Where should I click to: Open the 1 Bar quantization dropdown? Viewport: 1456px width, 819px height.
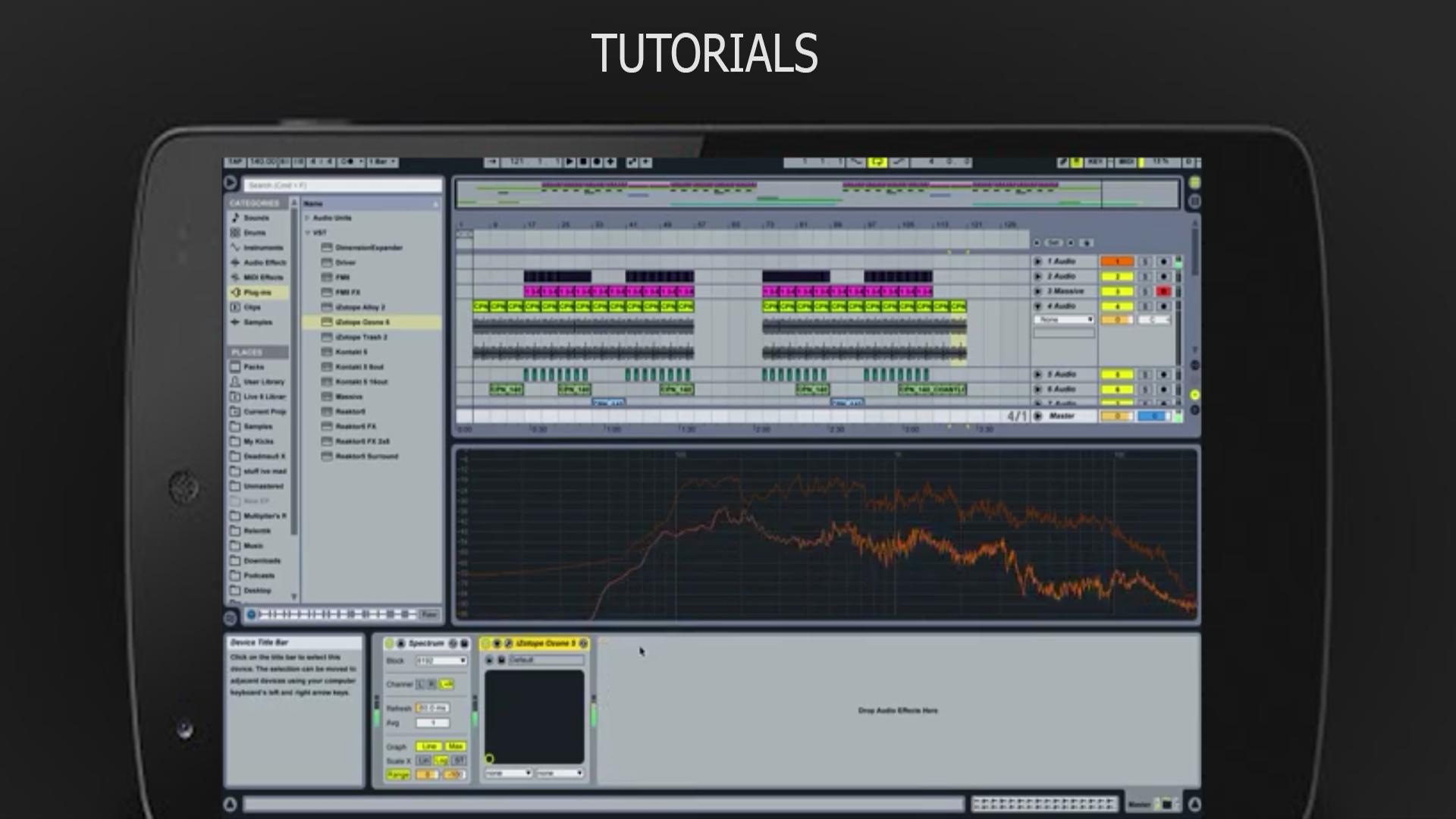pyautogui.click(x=383, y=162)
